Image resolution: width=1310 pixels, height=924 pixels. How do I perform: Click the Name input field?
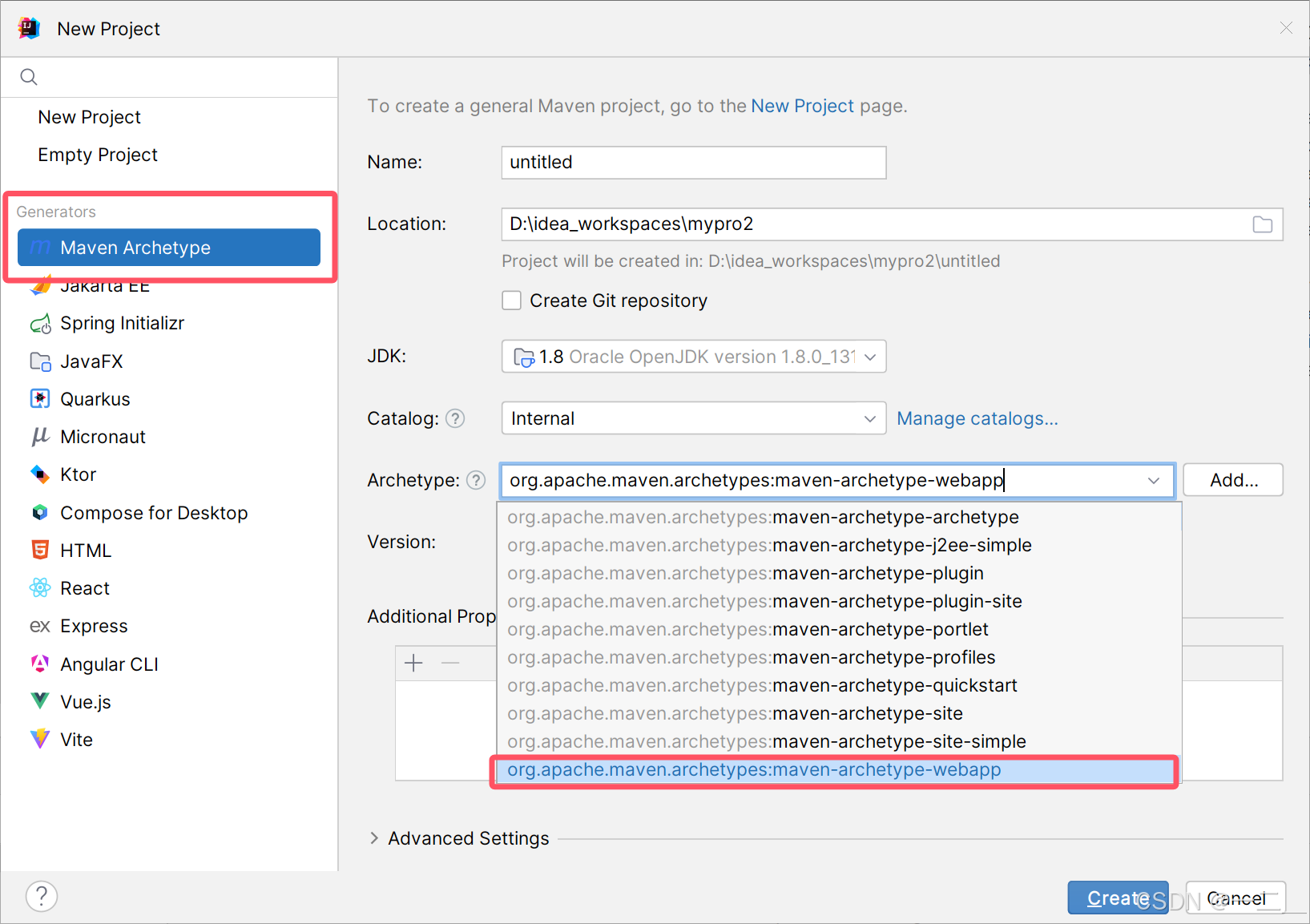(694, 163)
